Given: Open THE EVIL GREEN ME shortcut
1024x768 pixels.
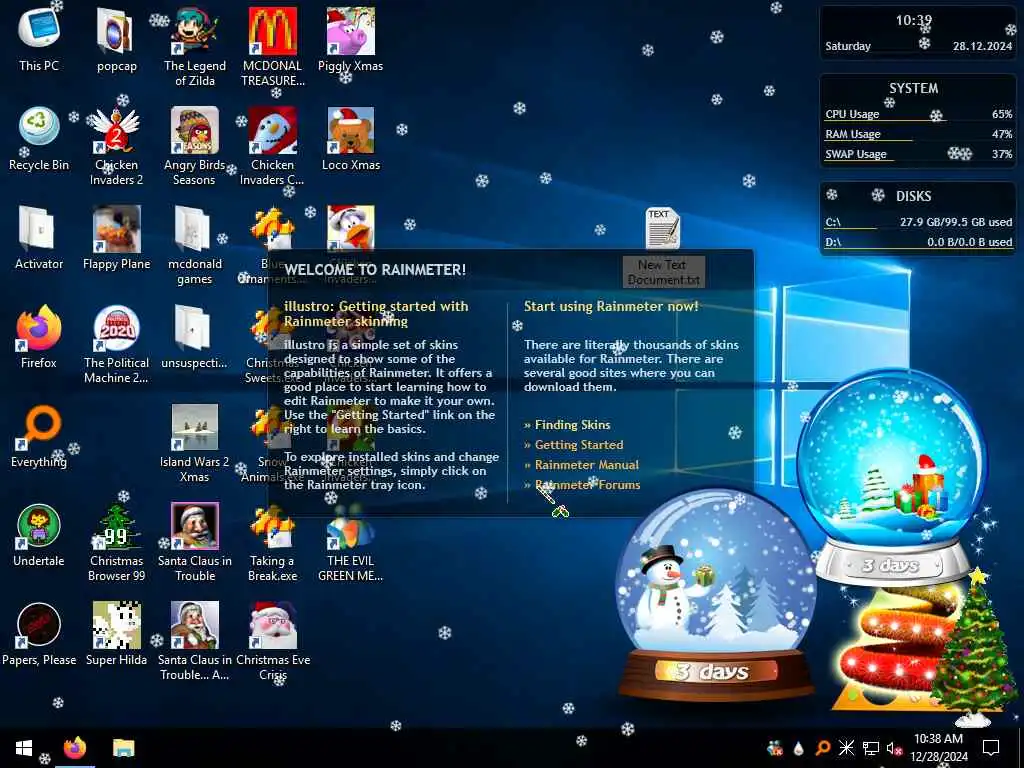Looking at the screenshot, I should (x=351, y=541).
